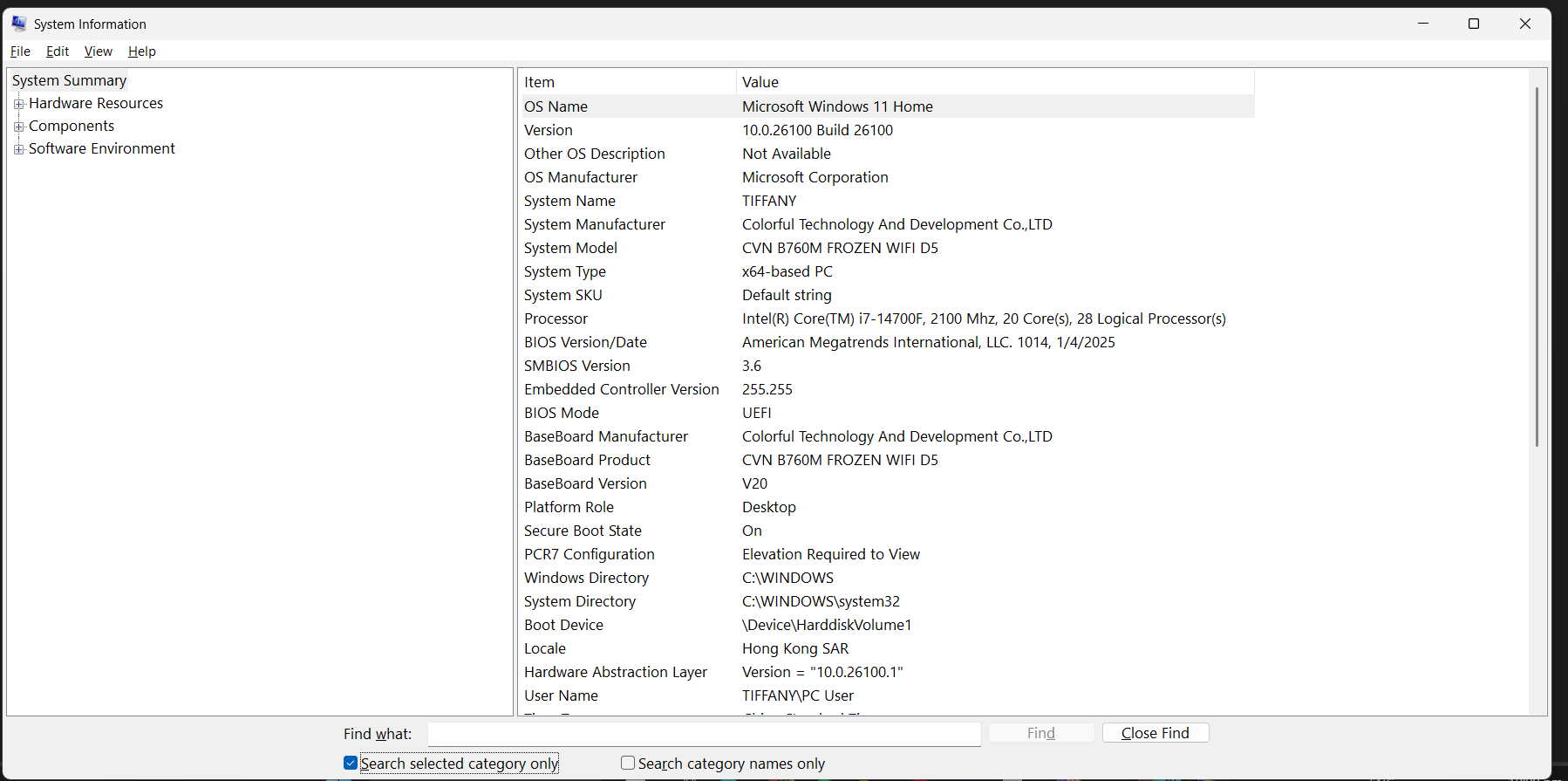
Task: Select the User Name row
Action: [x=888, y=695]
